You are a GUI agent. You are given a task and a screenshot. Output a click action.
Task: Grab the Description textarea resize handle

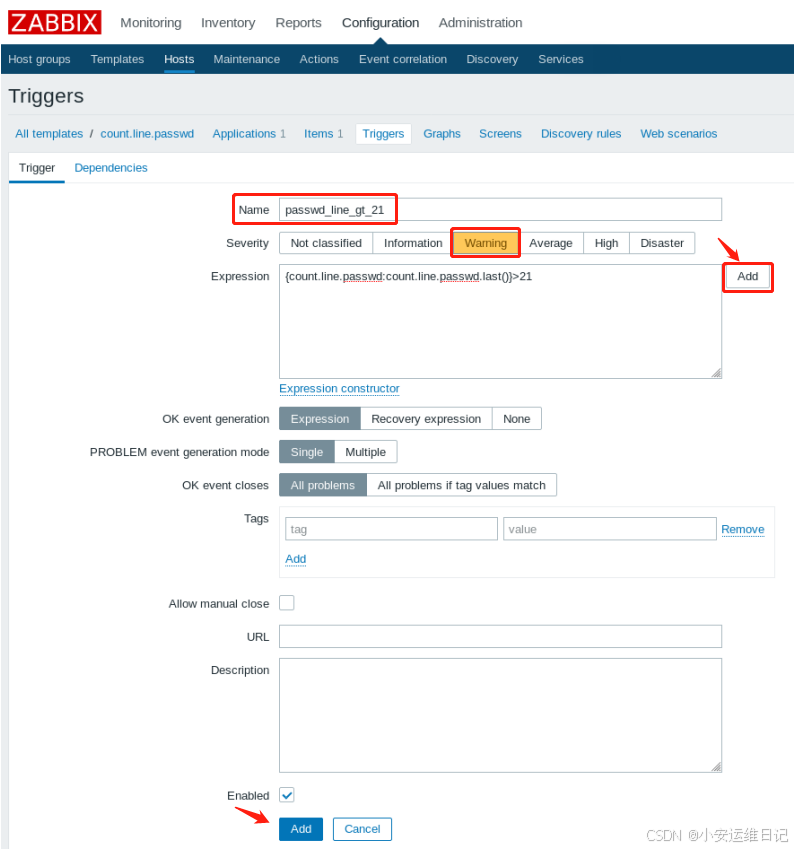point(716,767)
